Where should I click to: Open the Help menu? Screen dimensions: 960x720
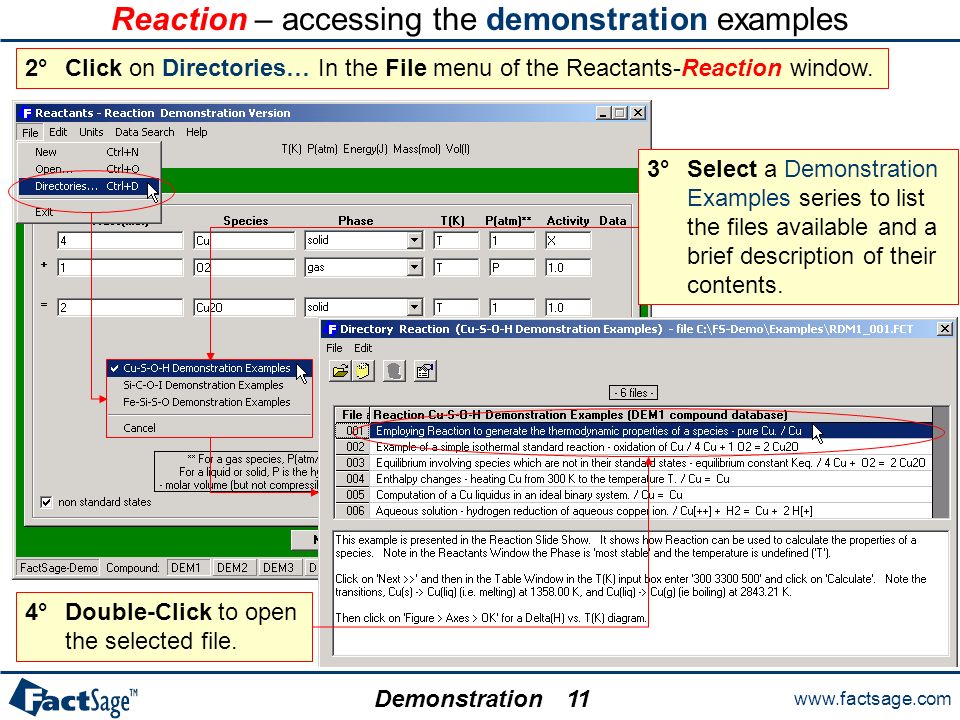coord(197,132)
